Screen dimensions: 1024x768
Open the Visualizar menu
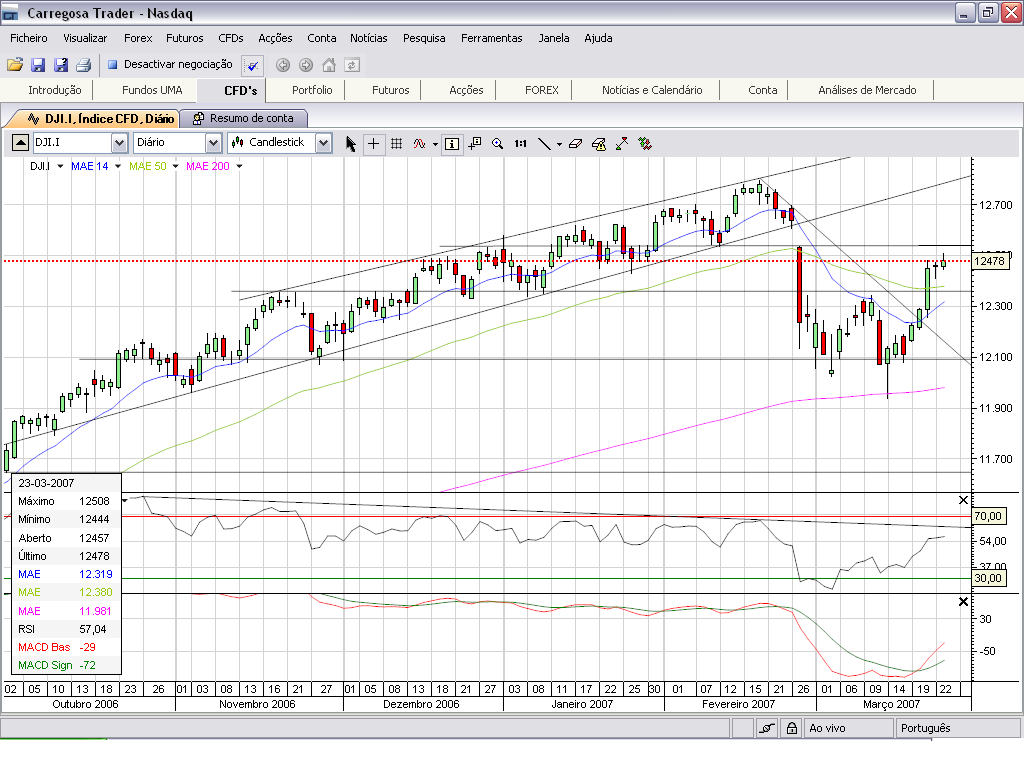85,38
